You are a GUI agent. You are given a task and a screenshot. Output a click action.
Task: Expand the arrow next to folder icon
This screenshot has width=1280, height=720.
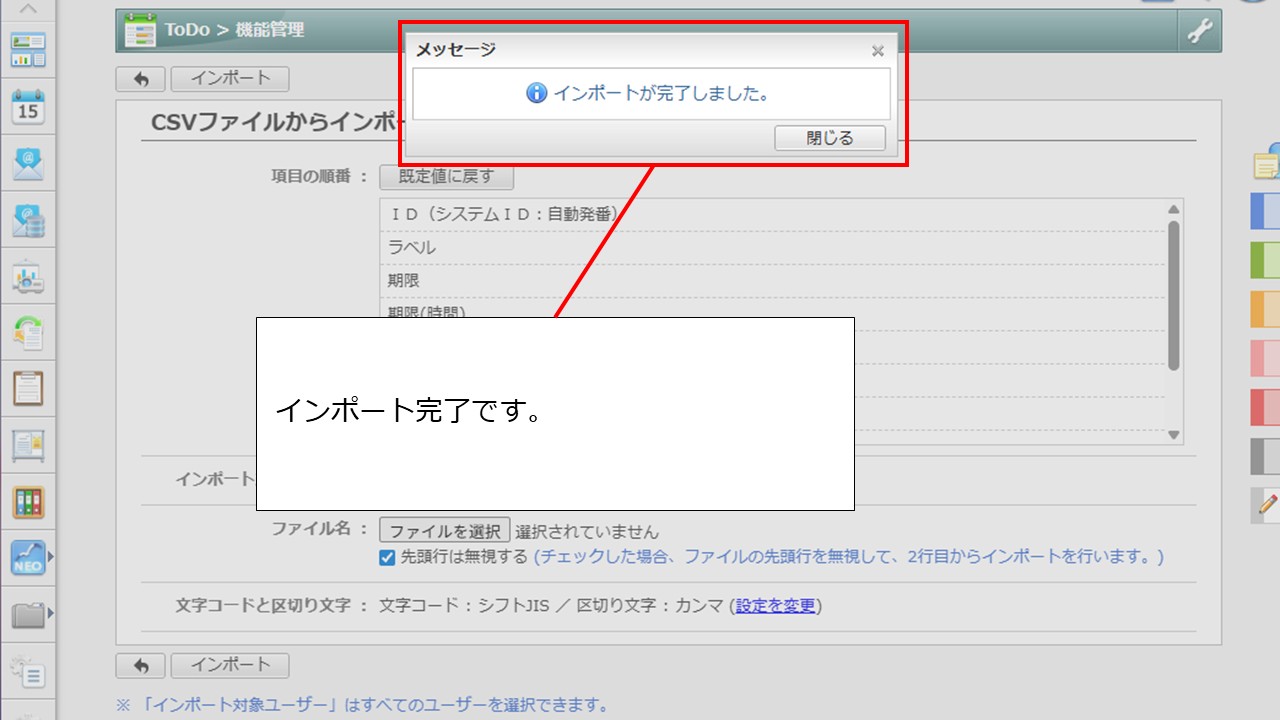(51, 613)
